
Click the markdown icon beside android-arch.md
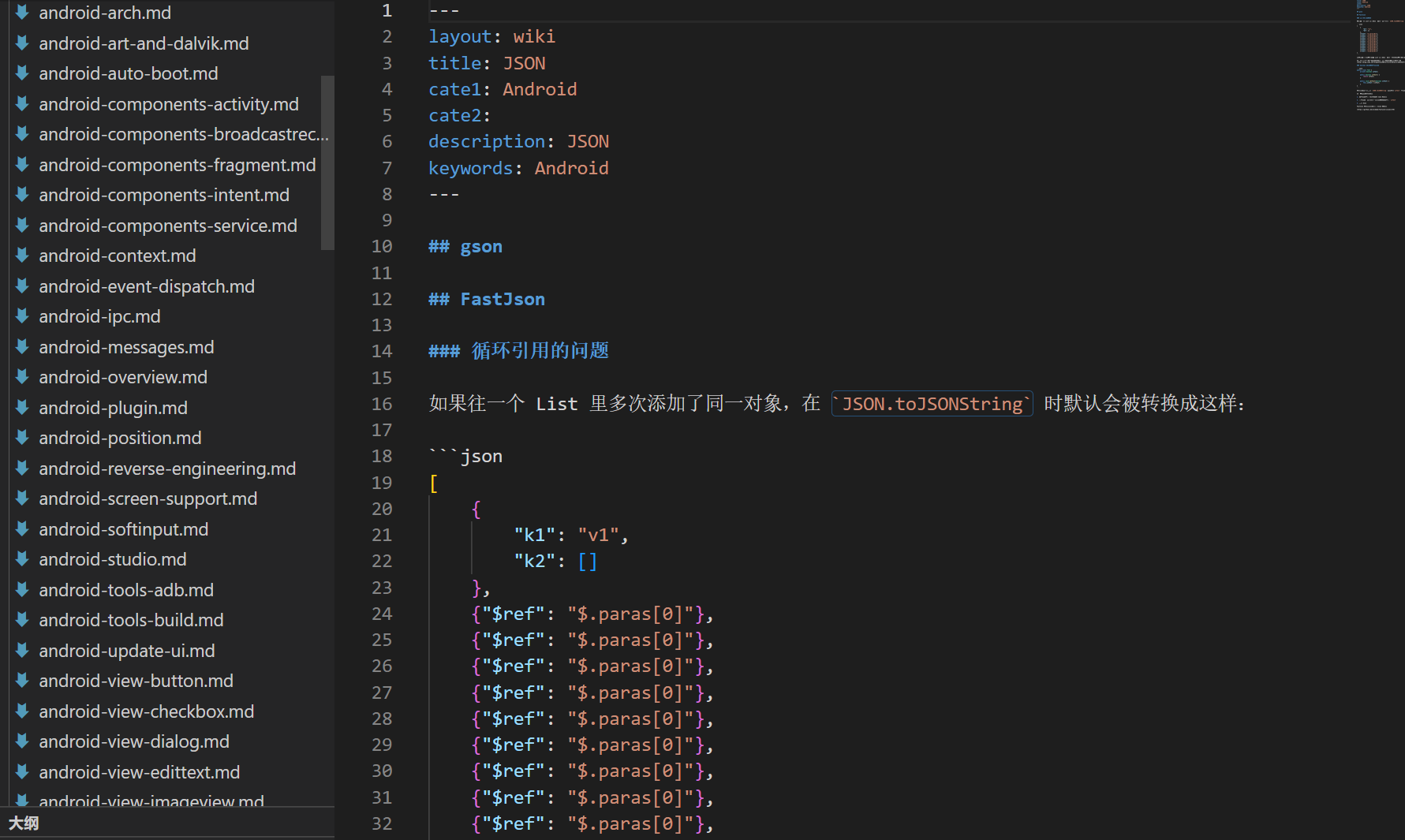(22, 12)
